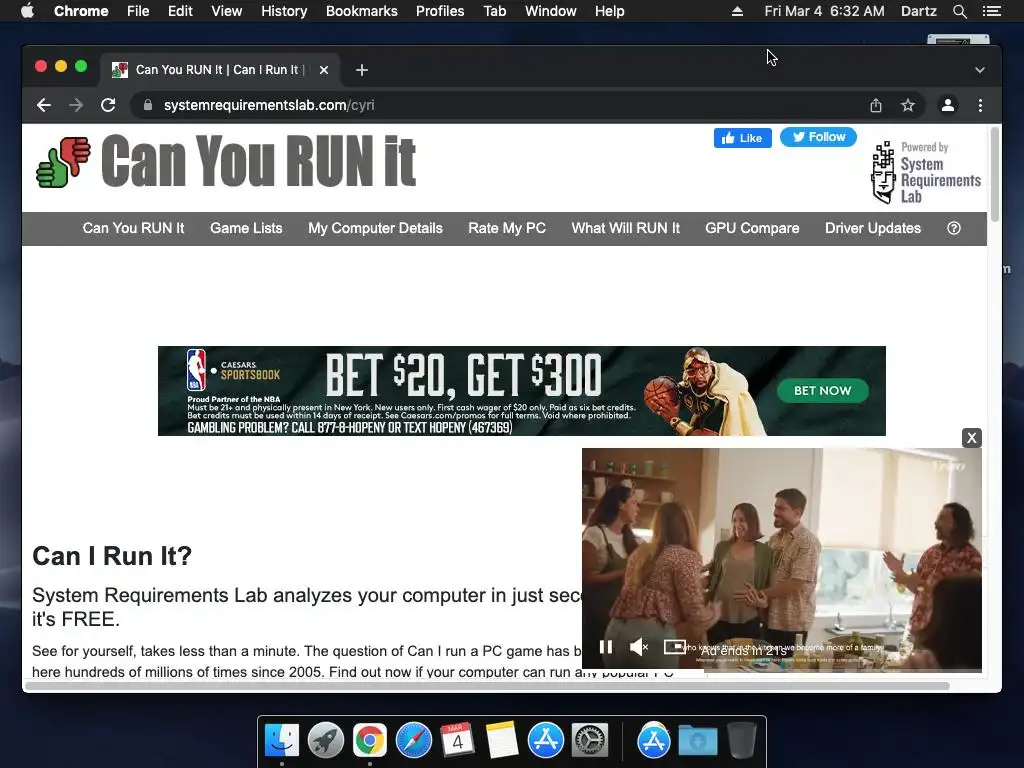Open Chrome's three-dot menu

coord(980,105)
